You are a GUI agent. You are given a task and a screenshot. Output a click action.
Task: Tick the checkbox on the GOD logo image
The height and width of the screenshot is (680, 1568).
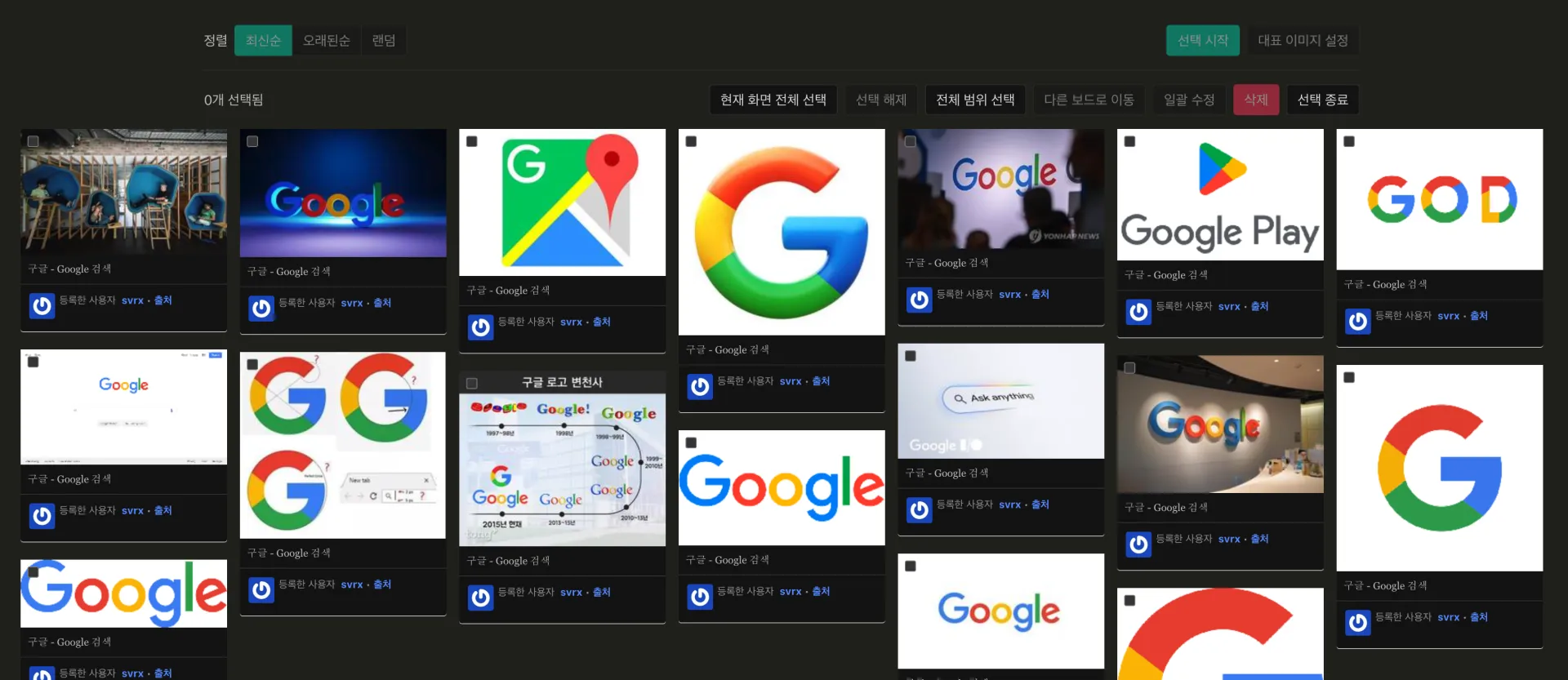[1349, 141]
